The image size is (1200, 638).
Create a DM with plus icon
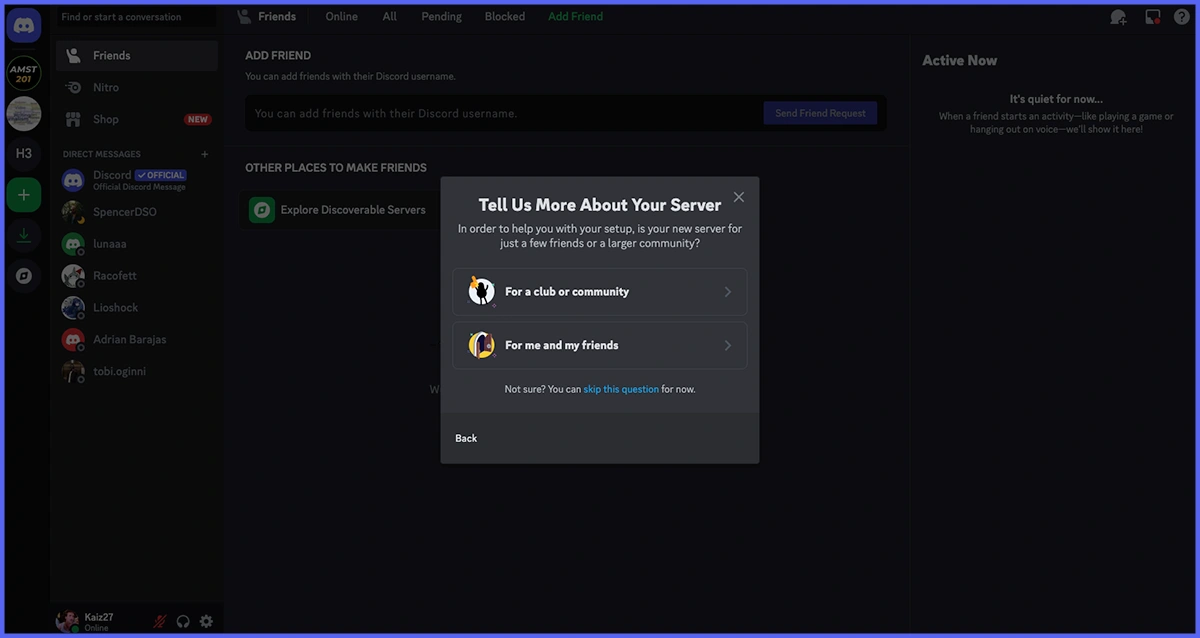click(x=205, y=154)
